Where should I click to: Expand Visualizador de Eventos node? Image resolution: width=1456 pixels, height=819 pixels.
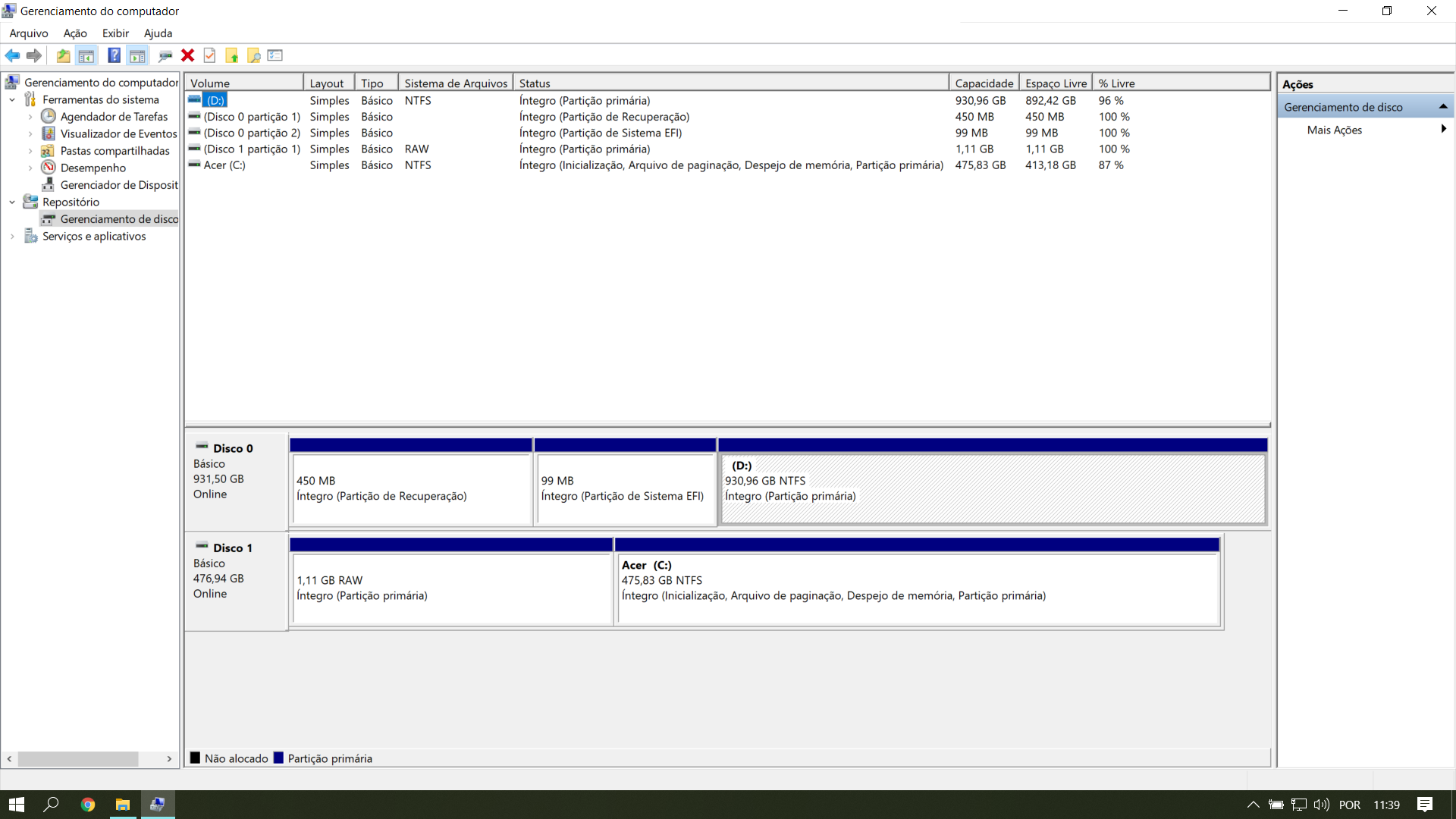click(x=30, y=133)
